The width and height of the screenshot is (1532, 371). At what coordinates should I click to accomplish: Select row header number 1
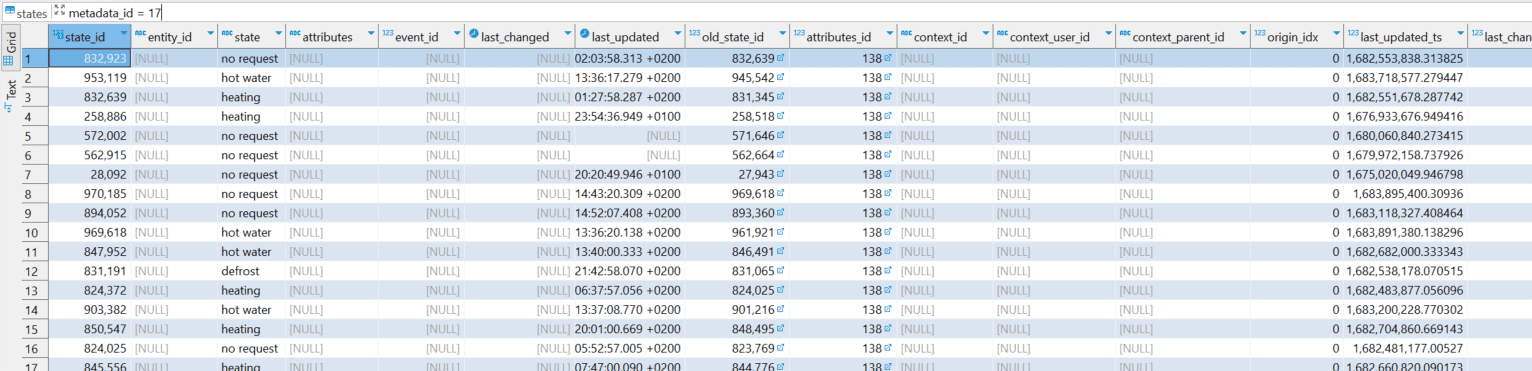tap(35, 59)
